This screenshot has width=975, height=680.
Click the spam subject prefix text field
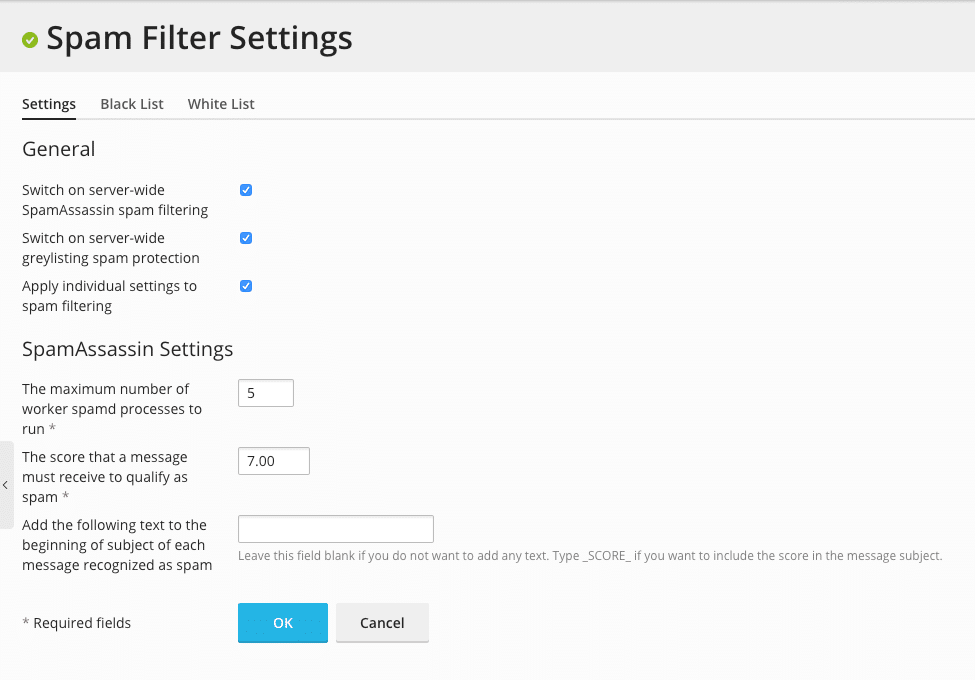point(335,529)
